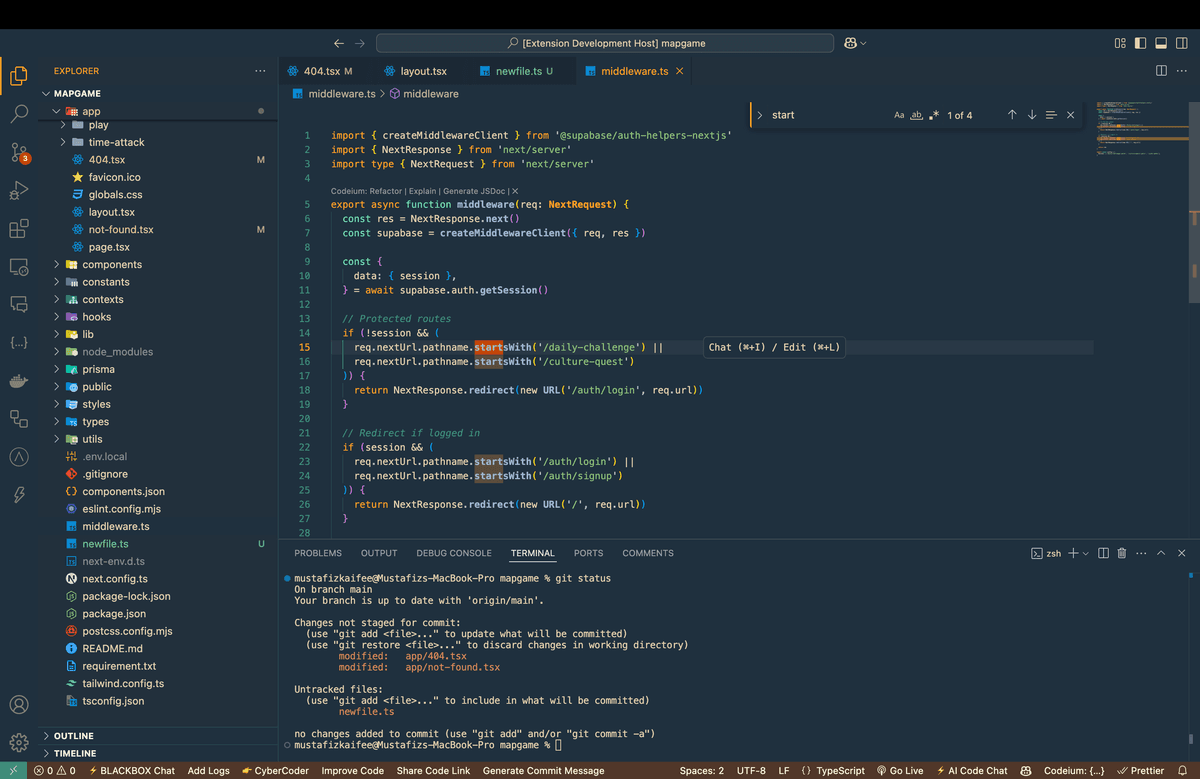The height and width of the screenshot is (779, 1200).
Task: Split the terminal panel
Action: pyautogui.click(x=1103, y=553)
